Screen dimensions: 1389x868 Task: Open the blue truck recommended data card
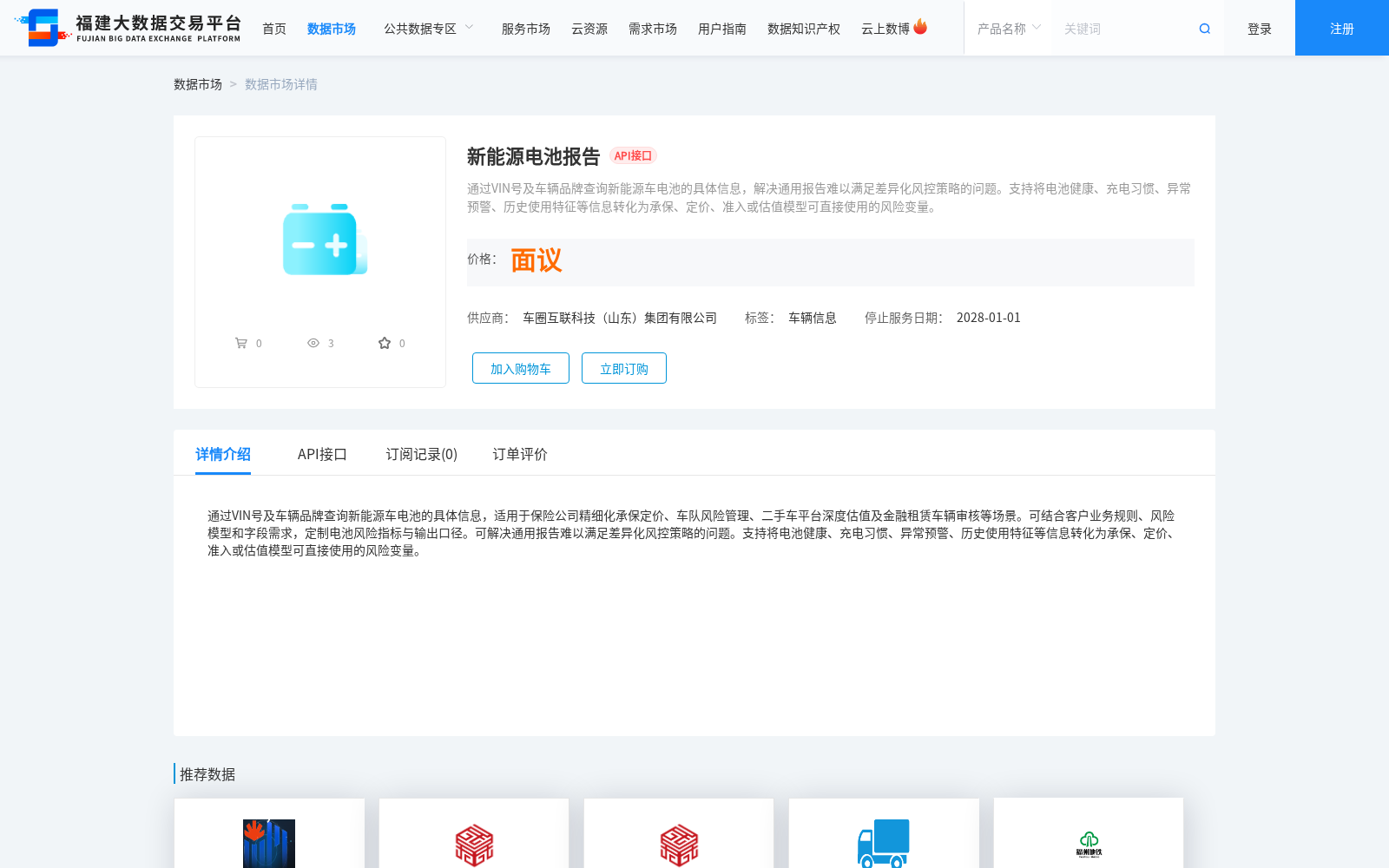click(884, 833)
